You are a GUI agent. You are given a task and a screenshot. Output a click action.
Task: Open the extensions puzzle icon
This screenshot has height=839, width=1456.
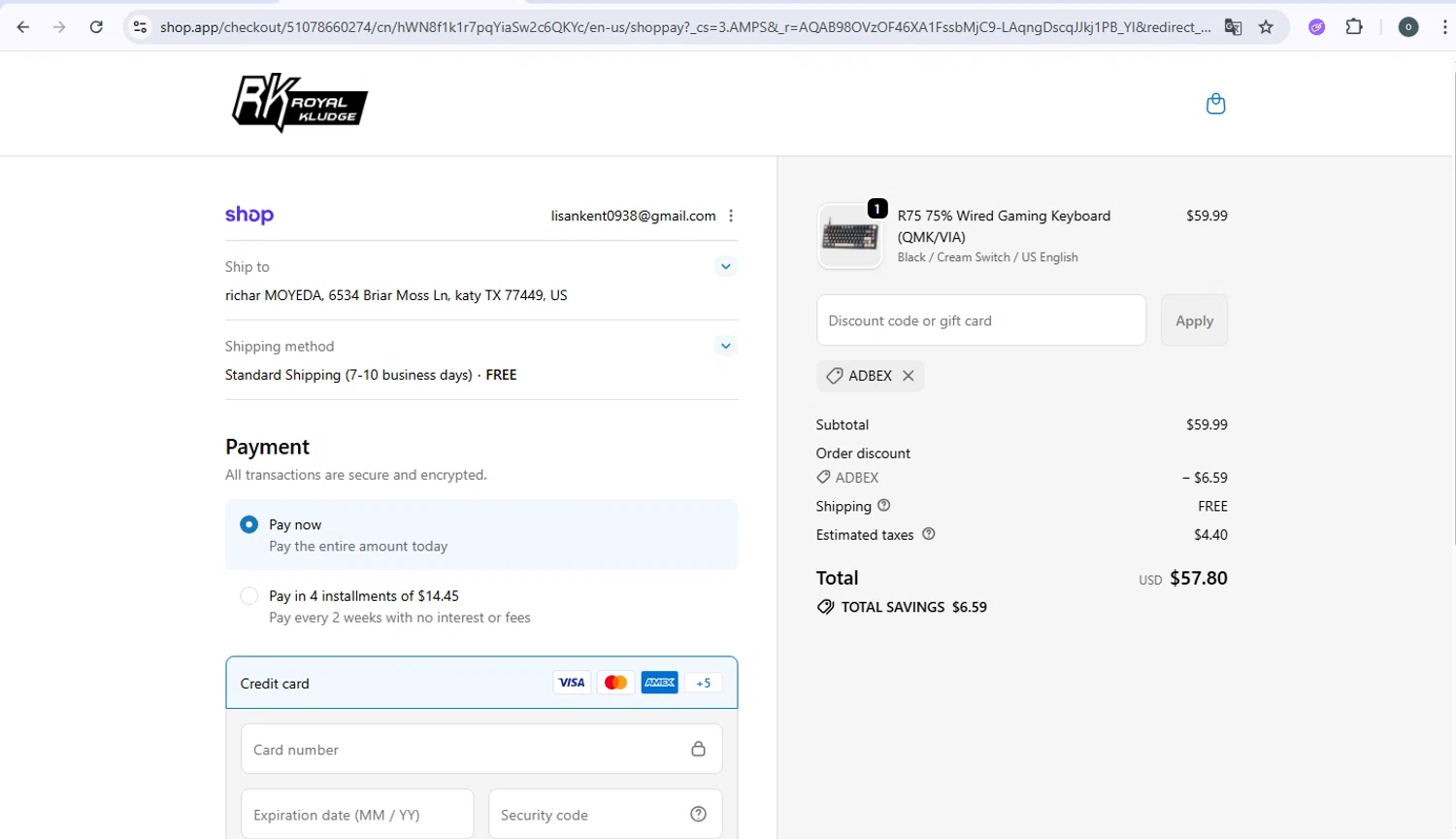1354,27
